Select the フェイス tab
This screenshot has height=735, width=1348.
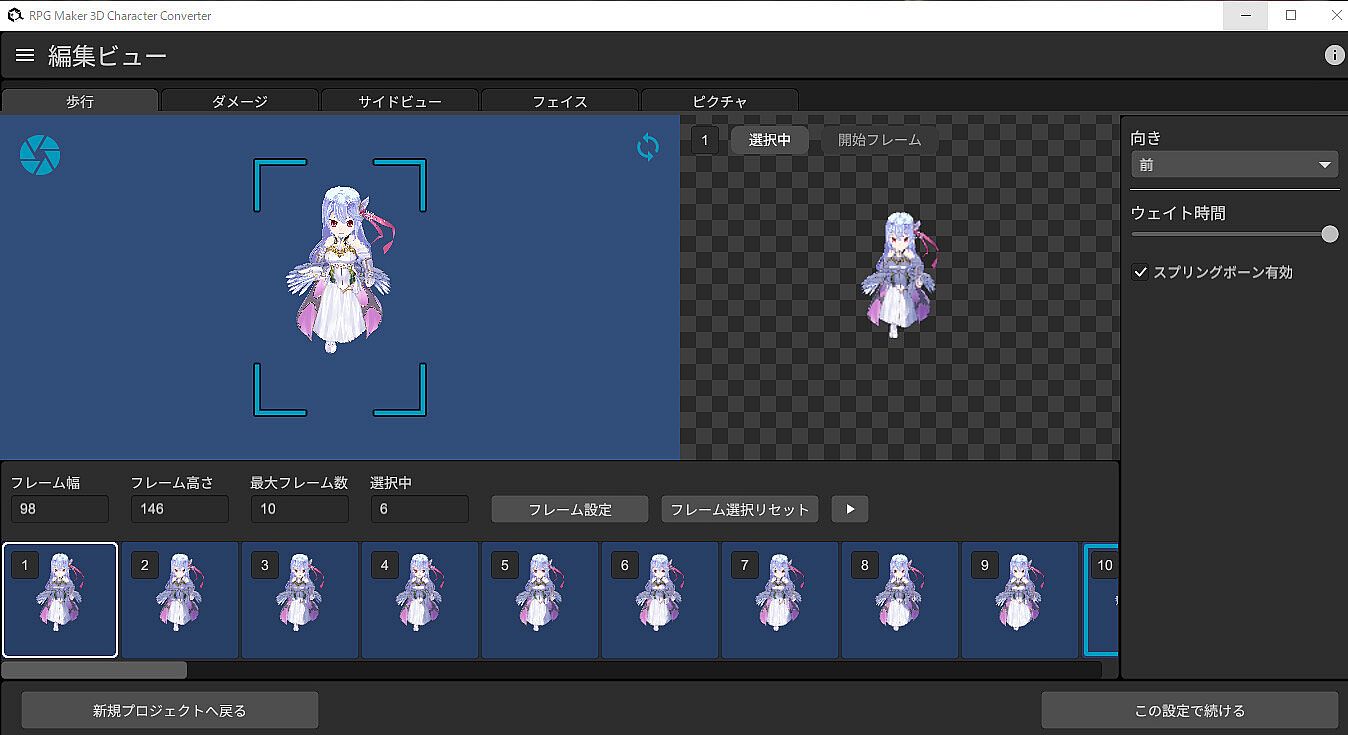(x=560, y=101)
